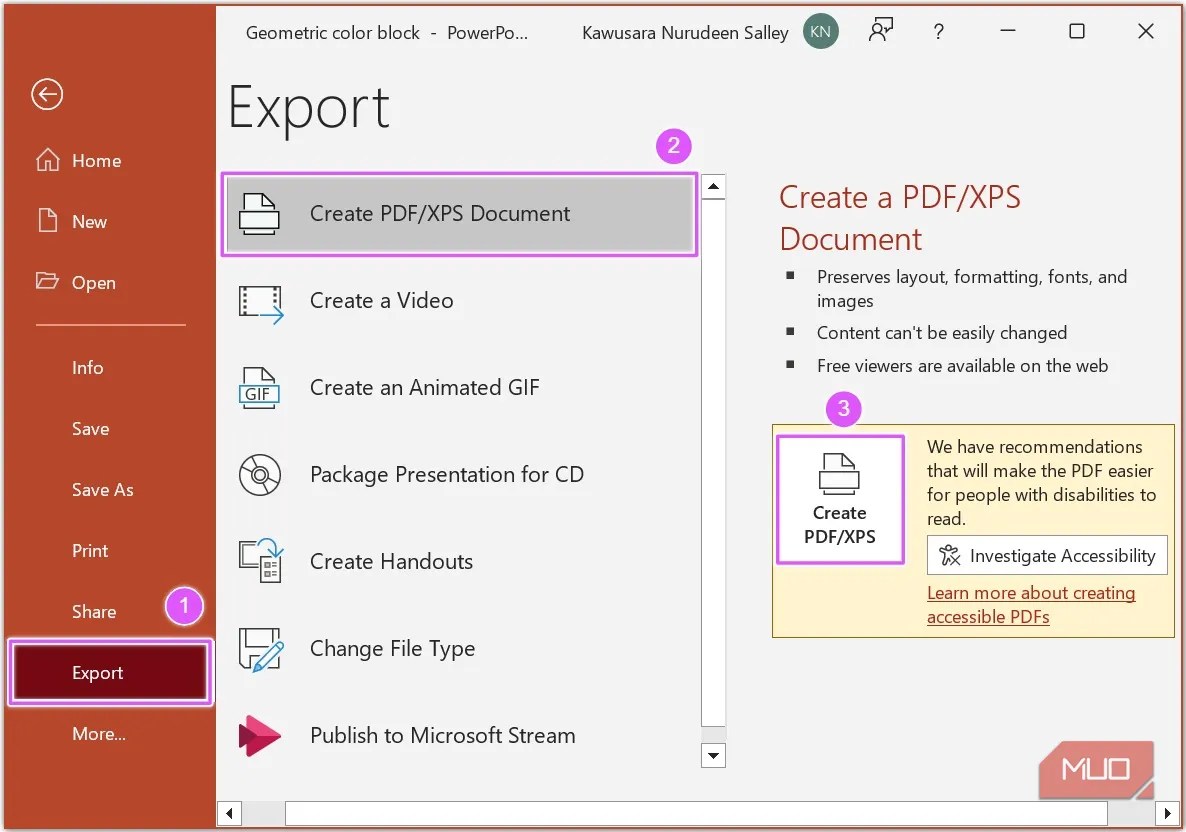Open the link about creating accessible PDFs
The image size is (1186, 832).
pos(1031,604)
